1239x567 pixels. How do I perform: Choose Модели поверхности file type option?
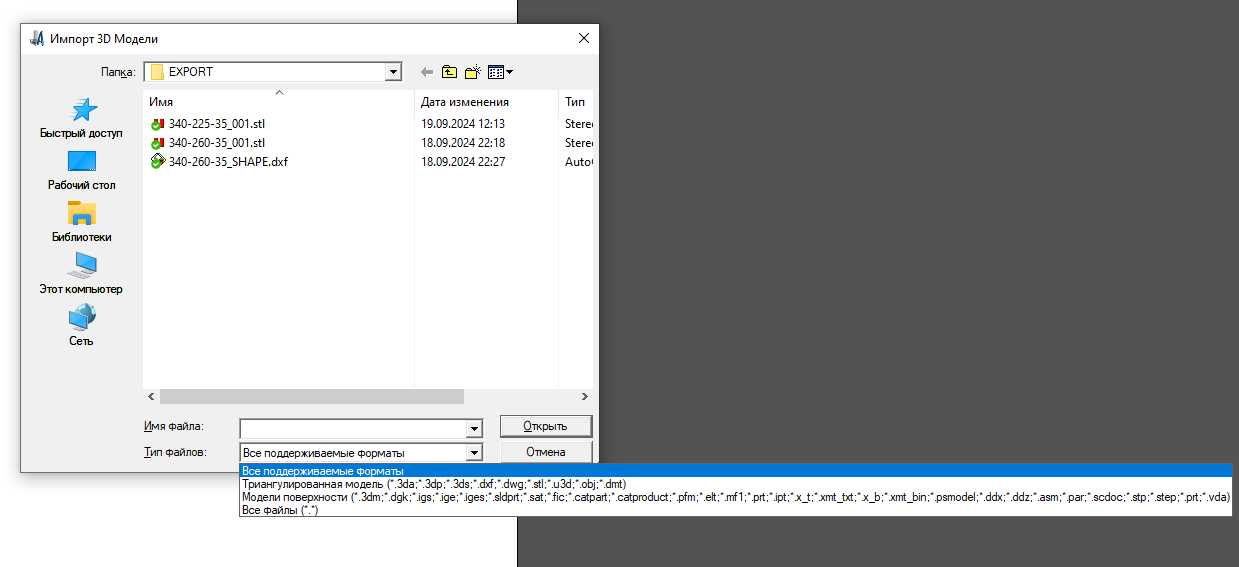click(x=735, y=496)
